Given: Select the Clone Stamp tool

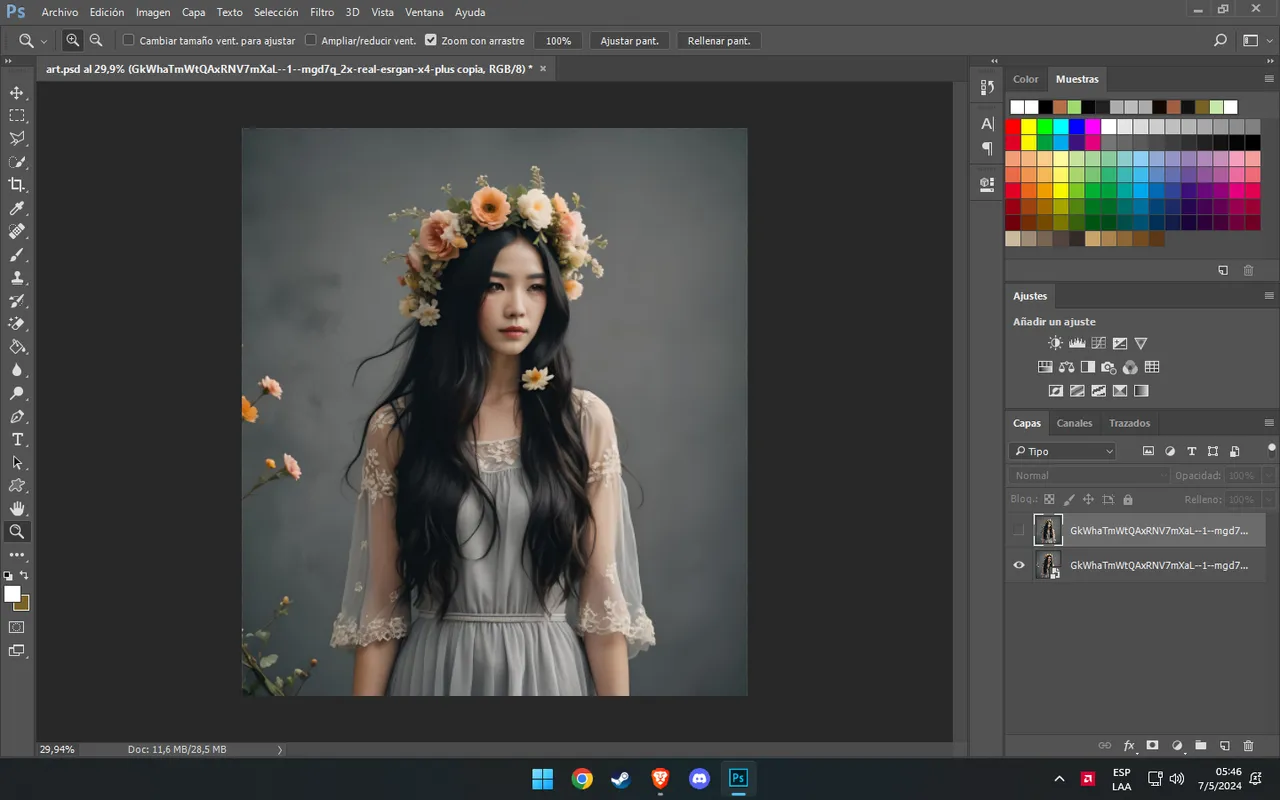Looking at the screenshot, I should [x=17, y=278].
